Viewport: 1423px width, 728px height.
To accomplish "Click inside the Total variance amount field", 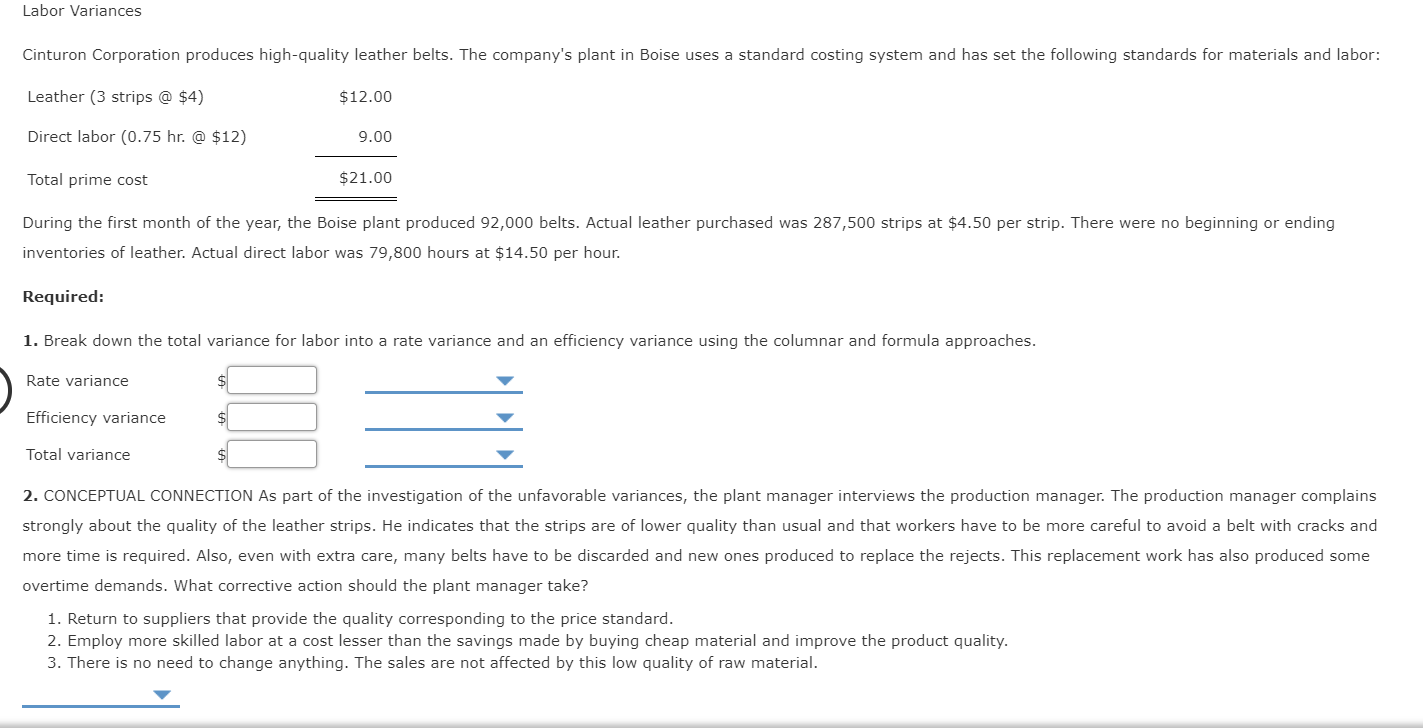I will click(271, 454).
